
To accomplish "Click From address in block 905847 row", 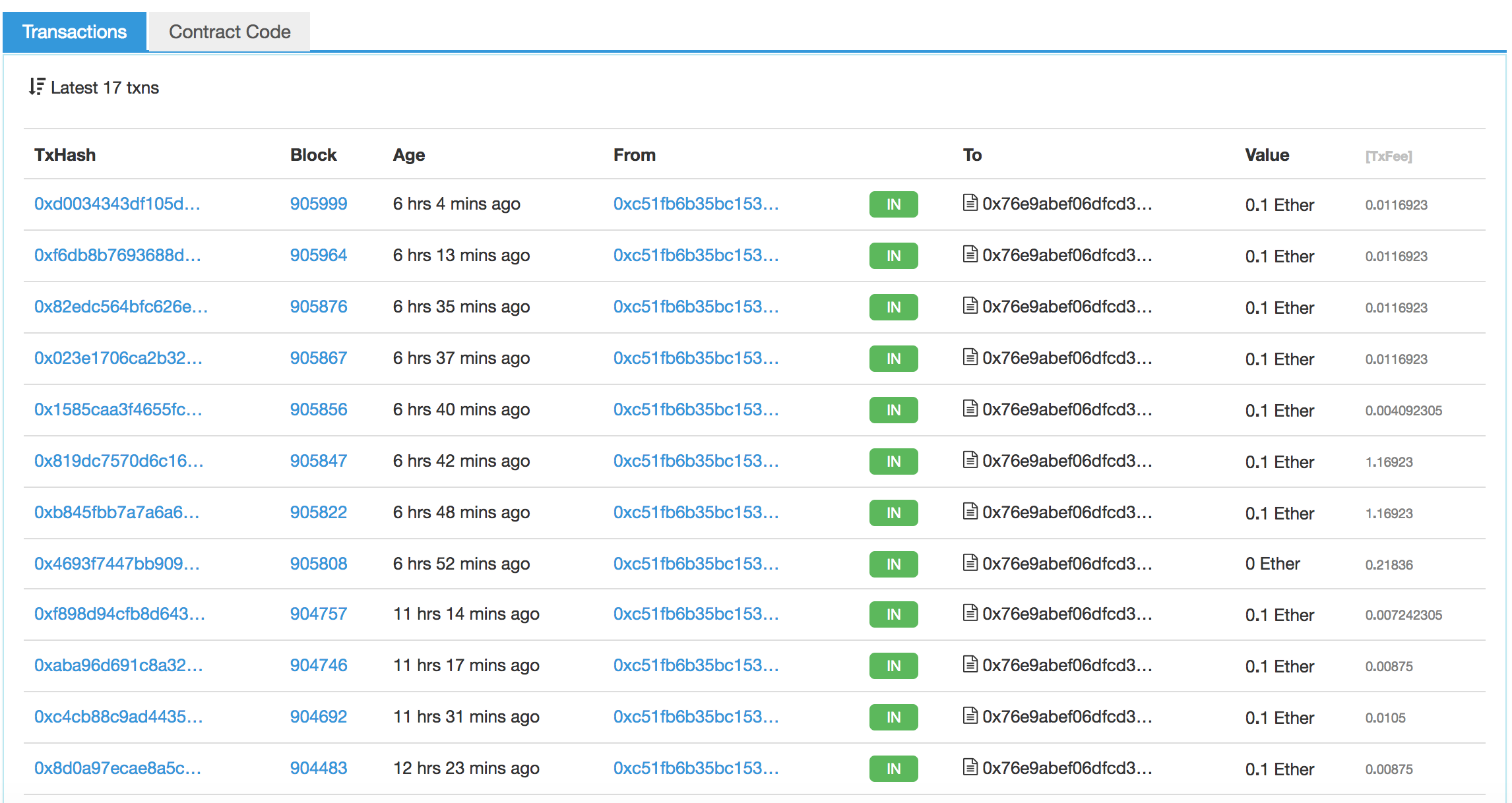I will pos(695,461).
